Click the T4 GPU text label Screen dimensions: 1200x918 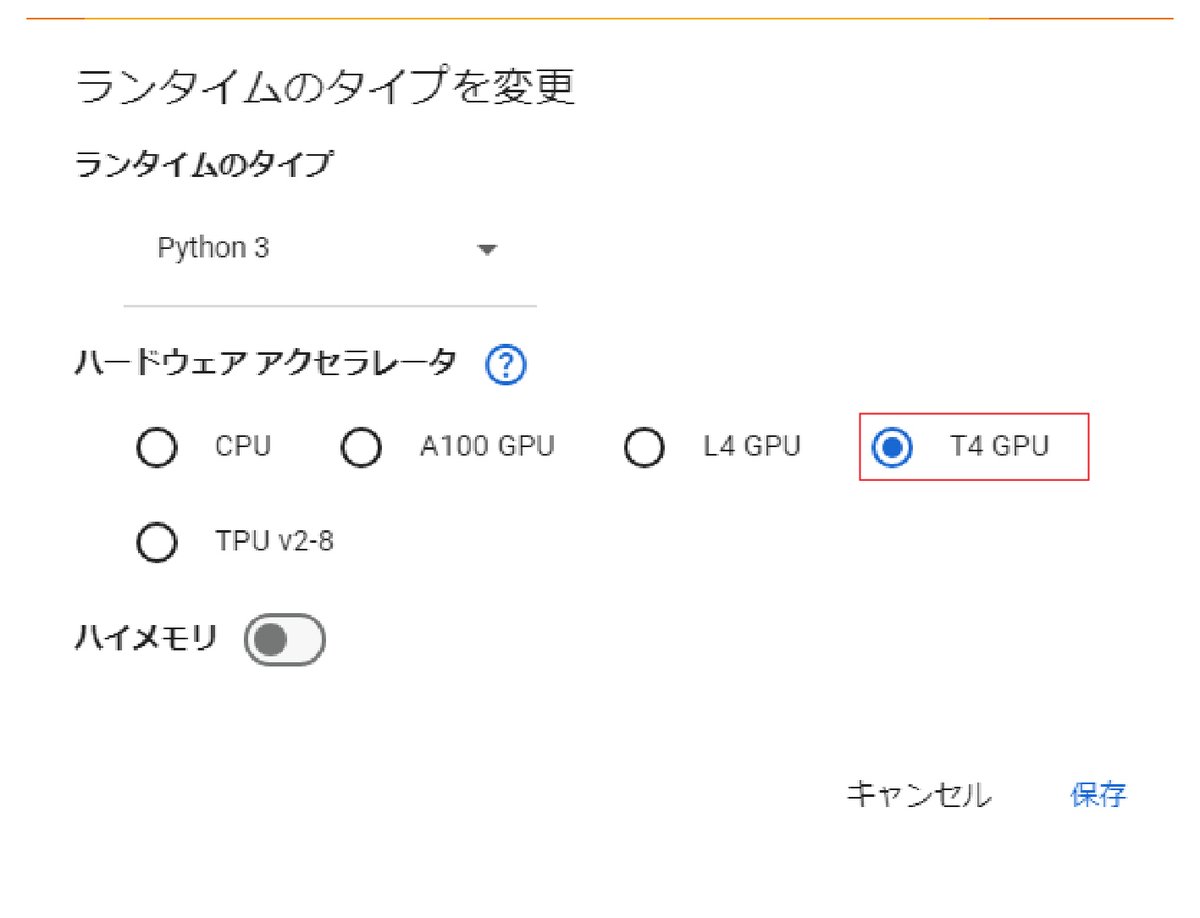coord(999,446)
